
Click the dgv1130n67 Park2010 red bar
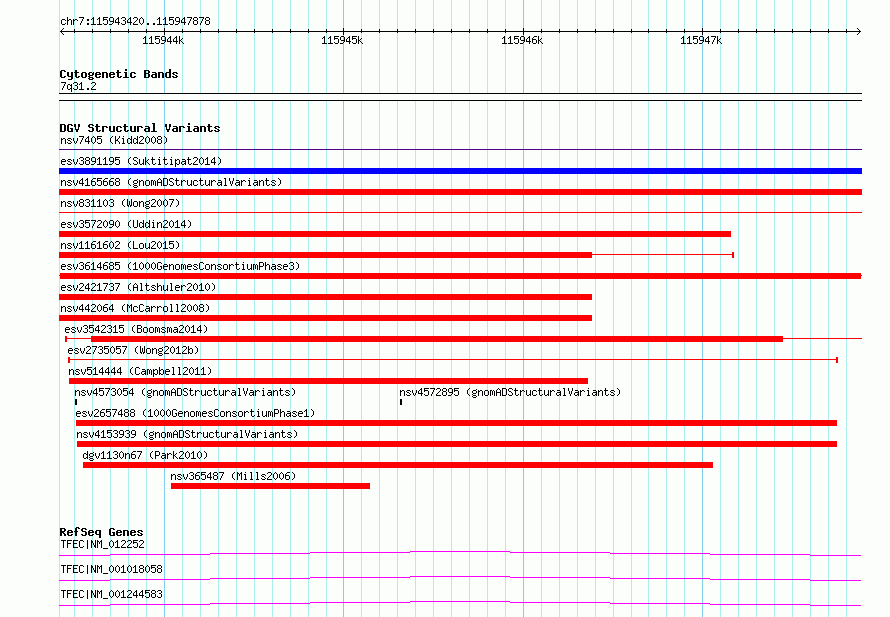click(x=398, y=465)
